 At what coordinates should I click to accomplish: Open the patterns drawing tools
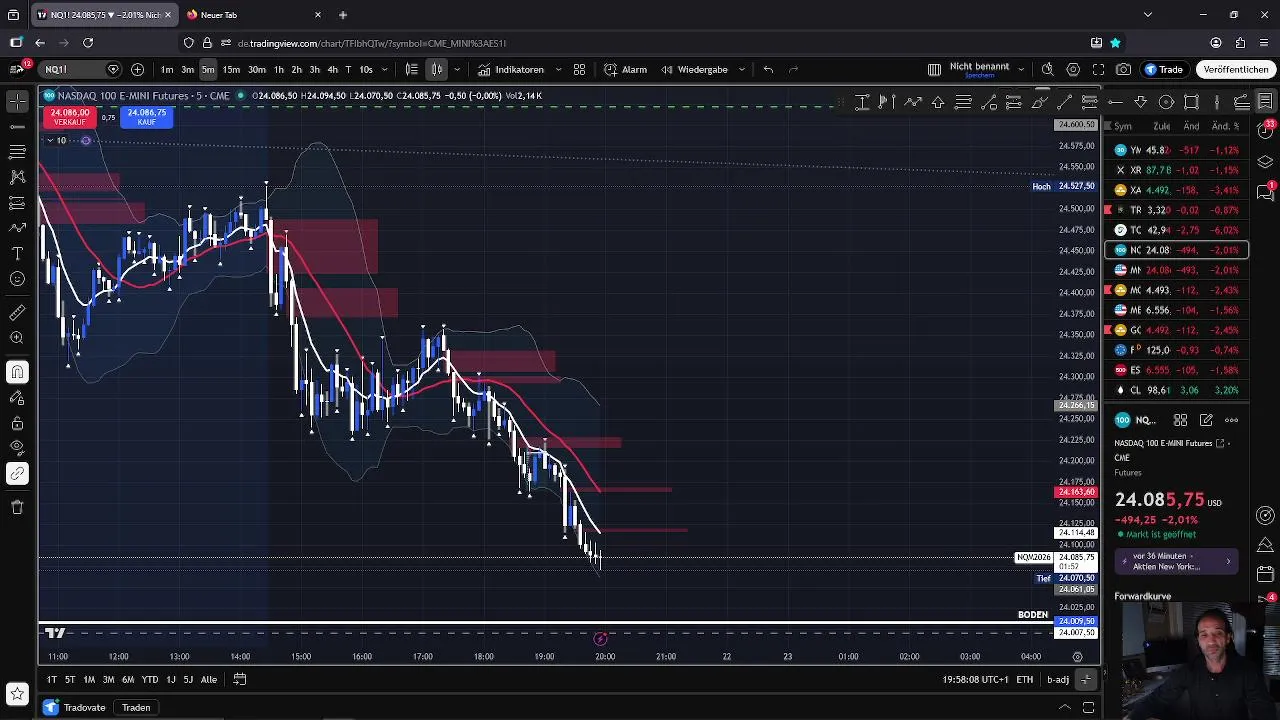(x=17, y=177)
